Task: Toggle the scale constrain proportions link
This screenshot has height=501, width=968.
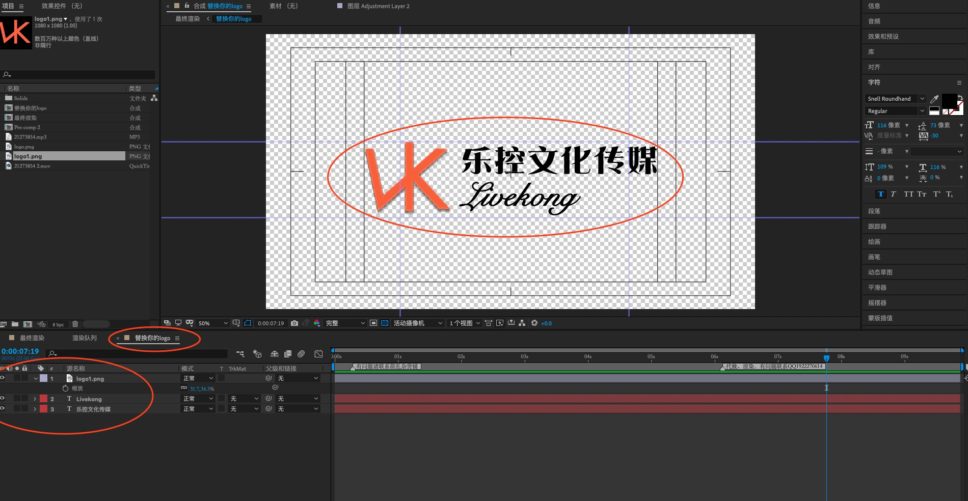Action: (x=183, y=387)
